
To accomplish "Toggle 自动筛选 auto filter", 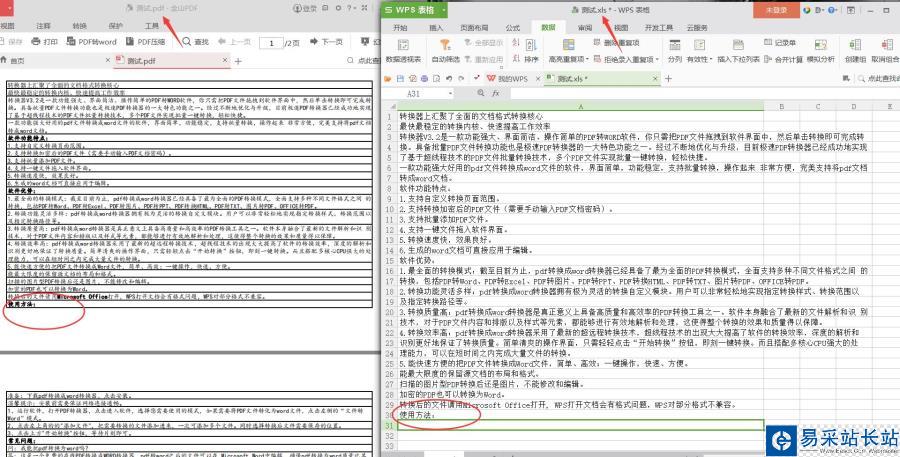I will coord(445,51).
